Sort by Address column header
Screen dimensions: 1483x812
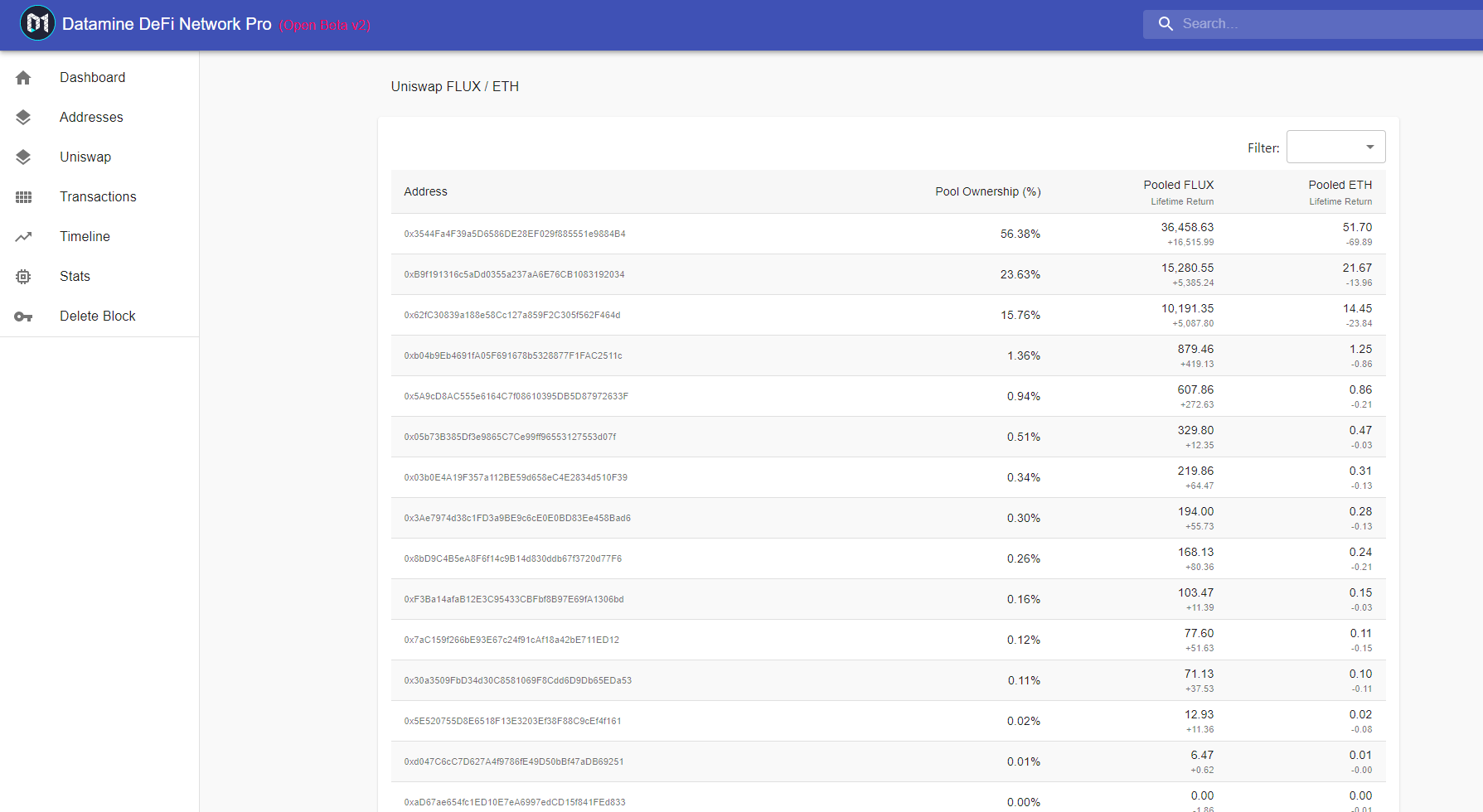[x=425, y=191]
